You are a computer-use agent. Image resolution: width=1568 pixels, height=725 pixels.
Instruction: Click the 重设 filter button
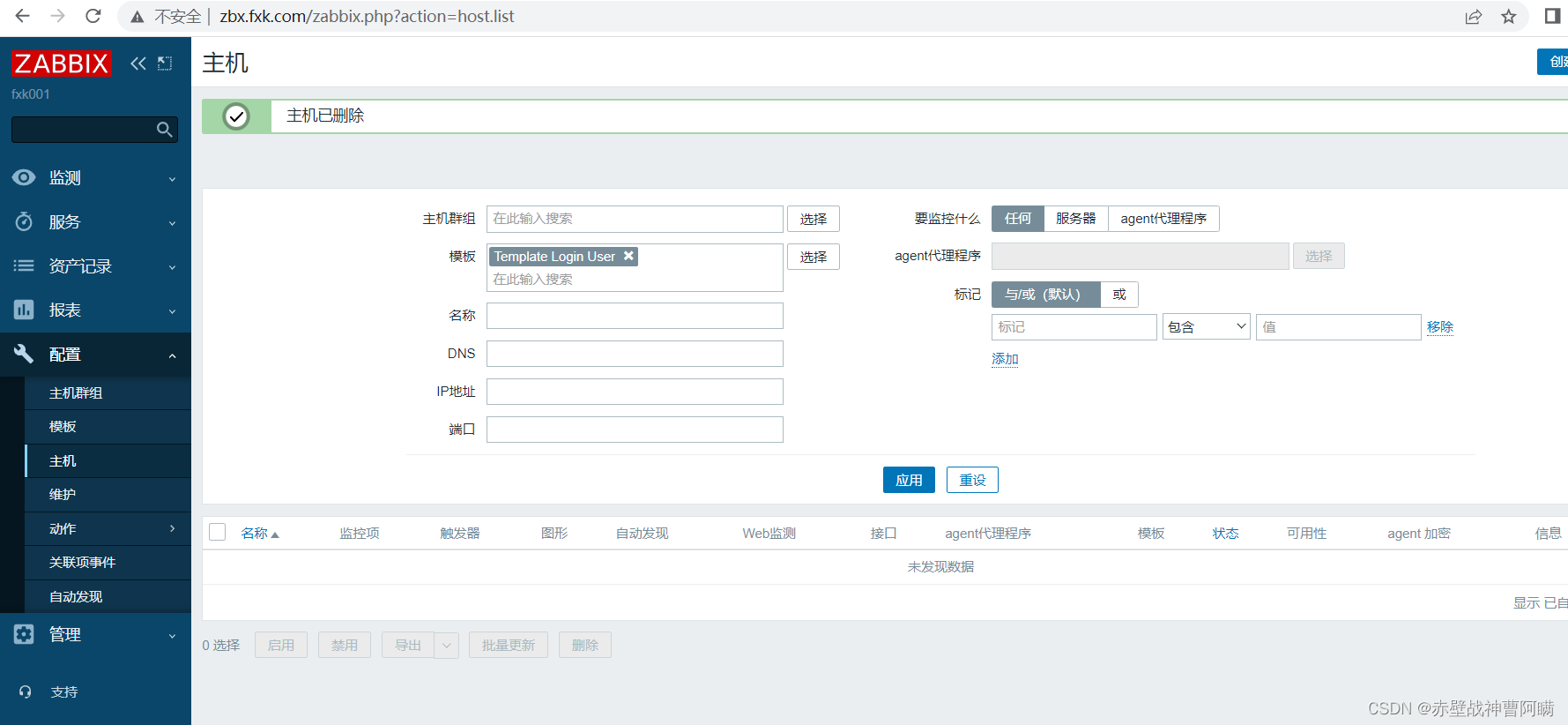(972, 480)
